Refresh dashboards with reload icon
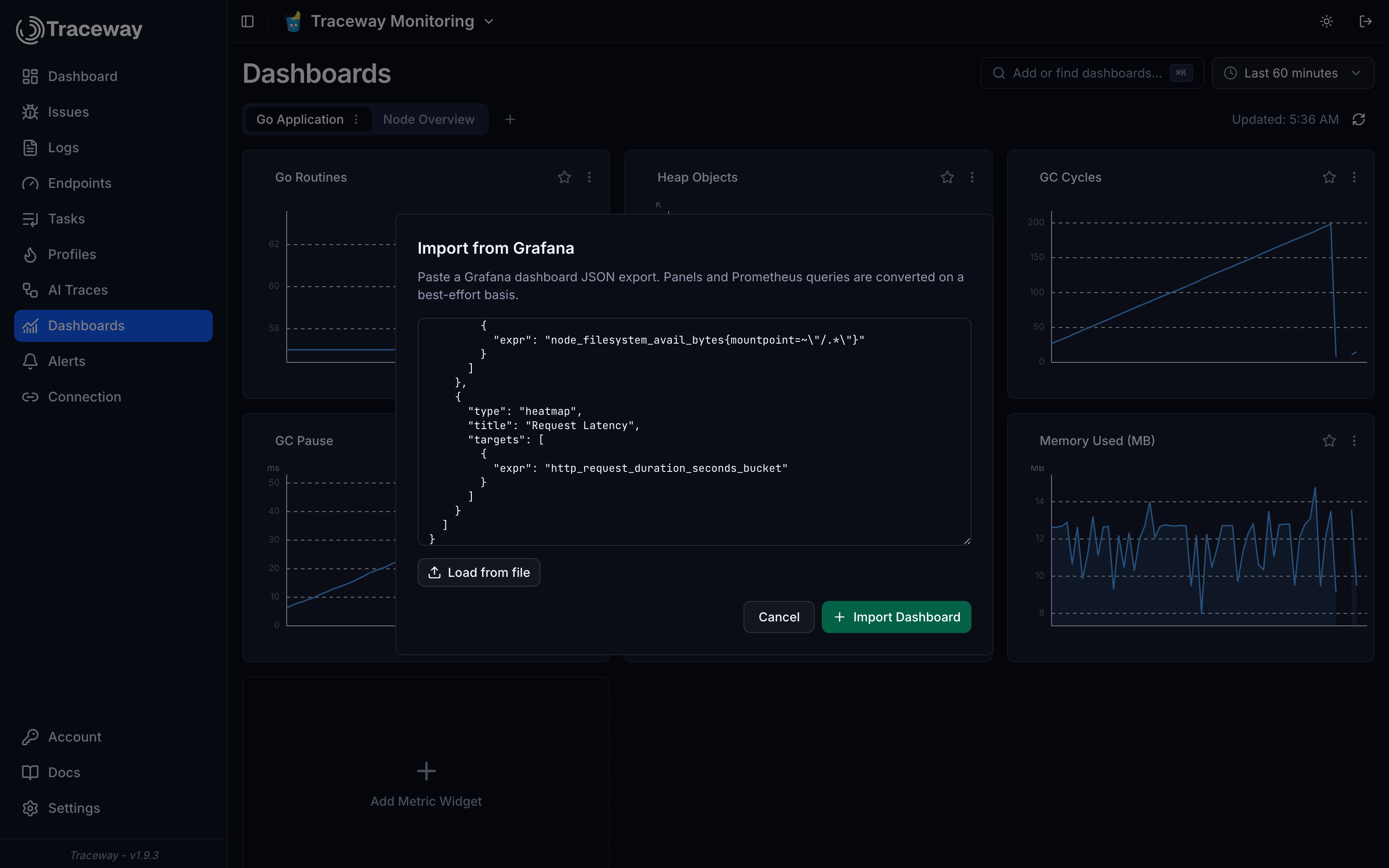 [x=1358, y=119]
